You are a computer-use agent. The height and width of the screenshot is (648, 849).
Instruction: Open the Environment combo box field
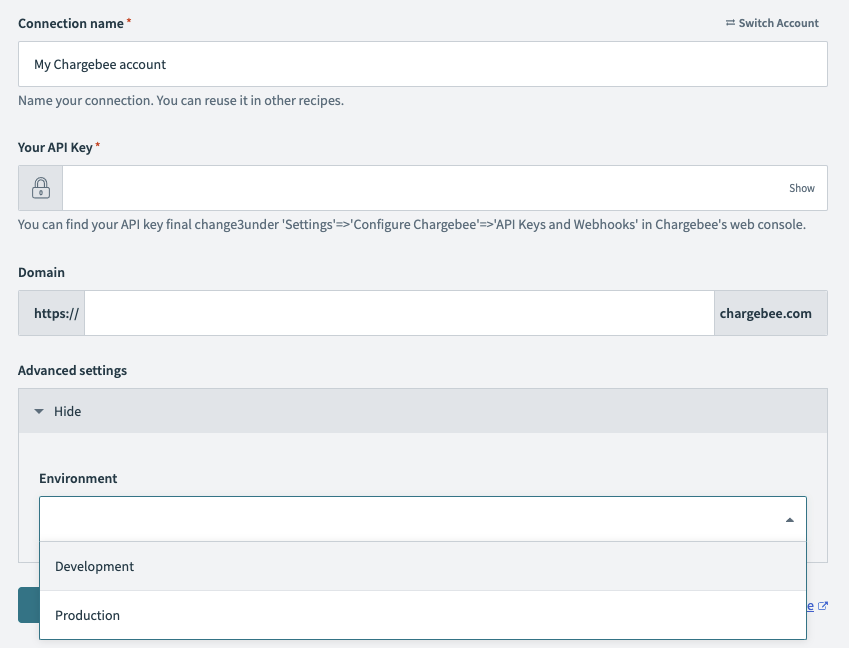pos(400,520)
